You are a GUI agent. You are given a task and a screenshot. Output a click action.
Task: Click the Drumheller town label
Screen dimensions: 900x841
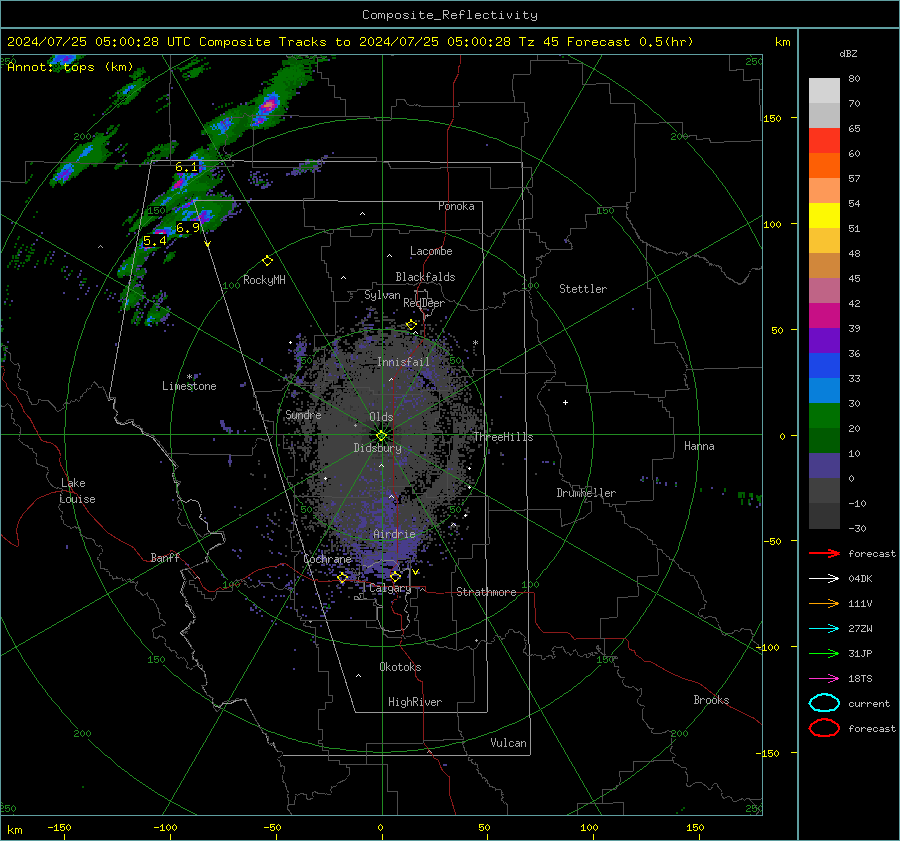[586, 493]
